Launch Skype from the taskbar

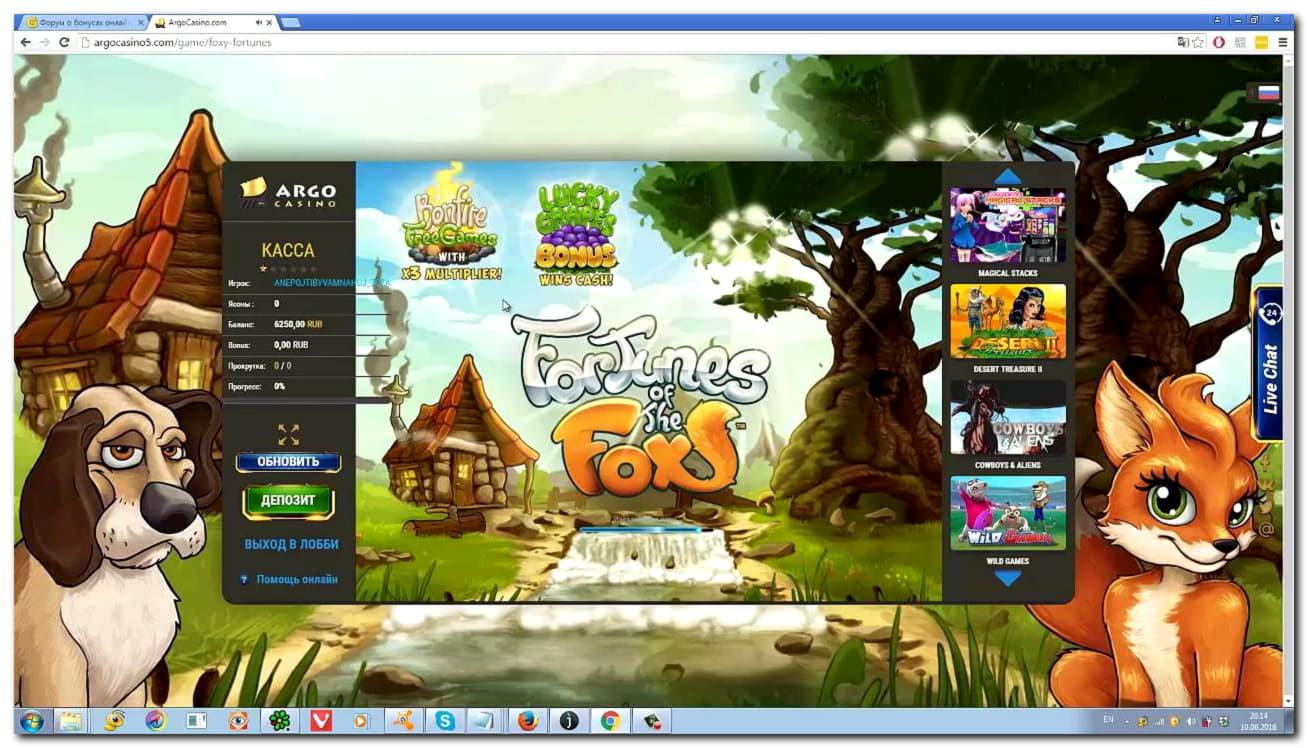click(x=444, y=720)
